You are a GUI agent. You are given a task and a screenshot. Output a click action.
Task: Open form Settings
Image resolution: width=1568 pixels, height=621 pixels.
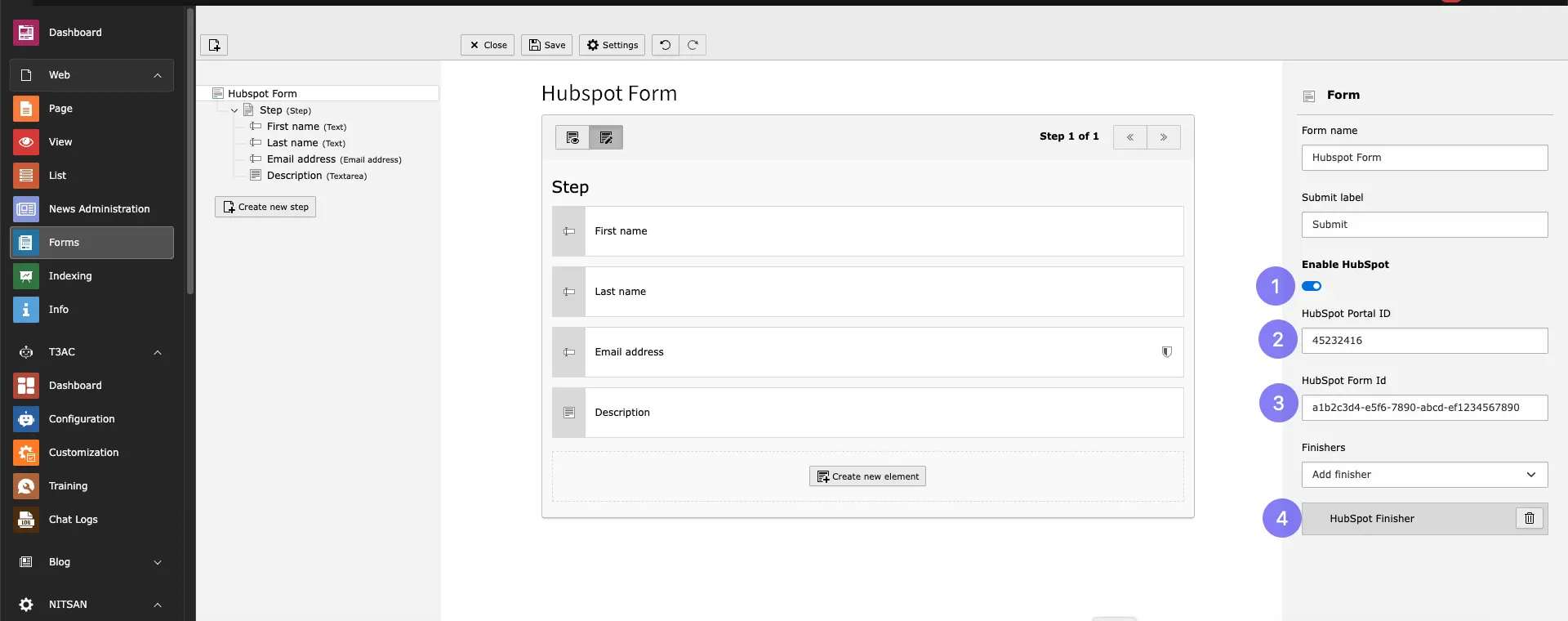click(612, 45)
